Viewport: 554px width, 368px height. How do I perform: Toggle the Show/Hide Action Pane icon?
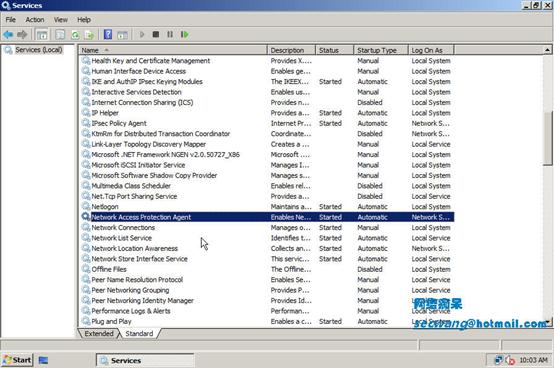tap(122, 35)
